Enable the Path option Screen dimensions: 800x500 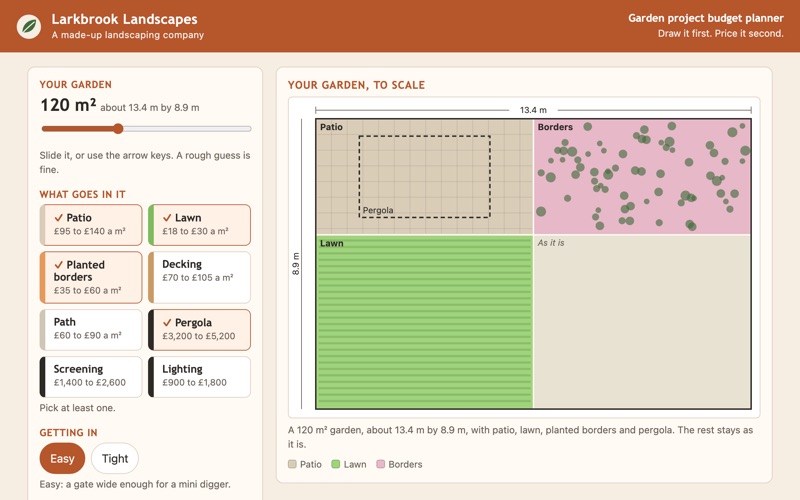91,330
